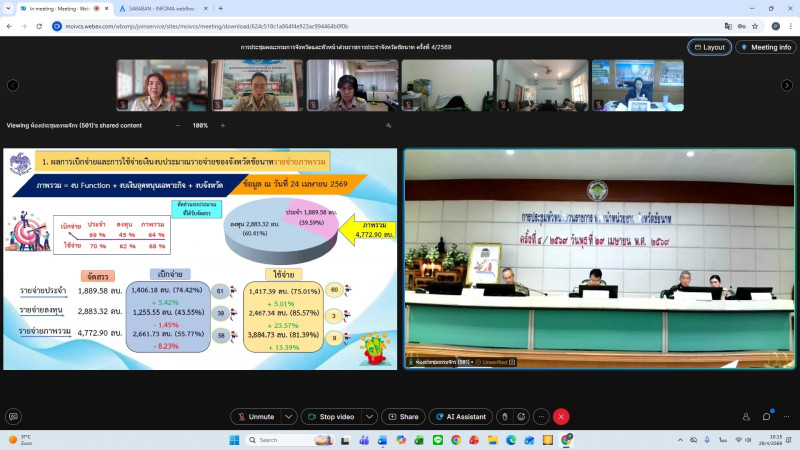Open the AI Assistant
The width and height of the screenshot is (800, 450).
click(461, 417)
